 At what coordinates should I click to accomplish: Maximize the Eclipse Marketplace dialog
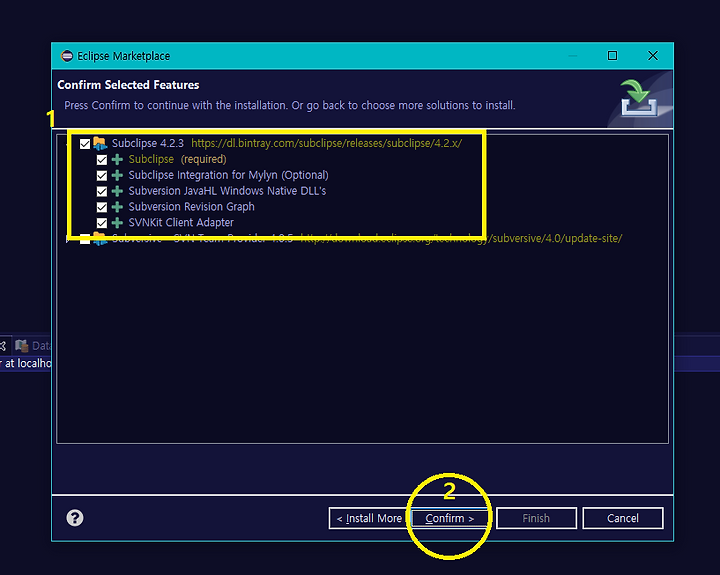[x=612, y=56]
